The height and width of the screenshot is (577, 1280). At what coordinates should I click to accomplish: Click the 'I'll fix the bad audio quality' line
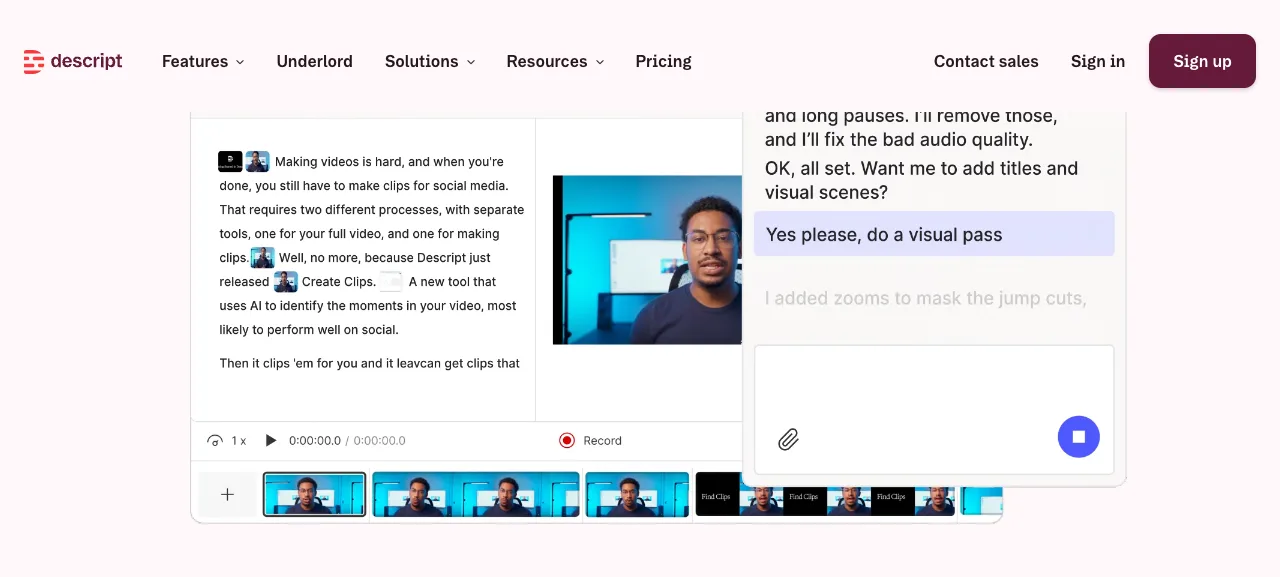point(899,139)
